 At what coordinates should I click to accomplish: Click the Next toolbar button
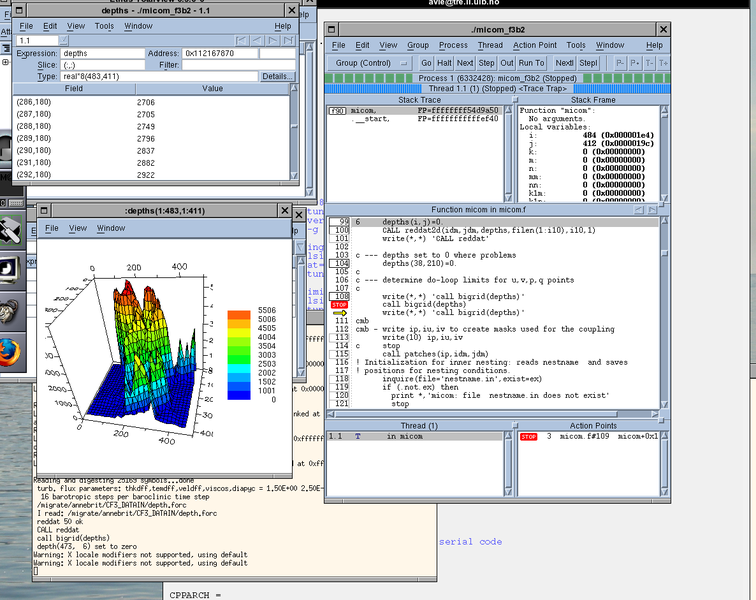465,62
